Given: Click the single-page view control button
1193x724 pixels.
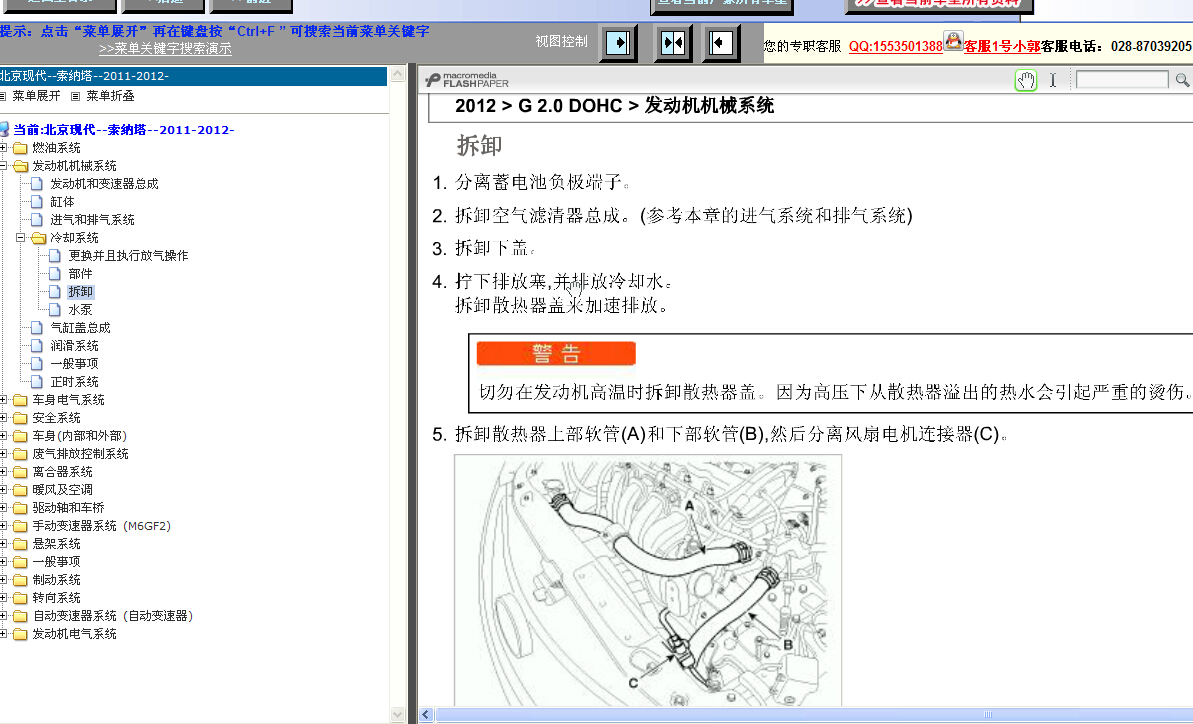Looking at the screenshot, I should click(x=617, y=43).
